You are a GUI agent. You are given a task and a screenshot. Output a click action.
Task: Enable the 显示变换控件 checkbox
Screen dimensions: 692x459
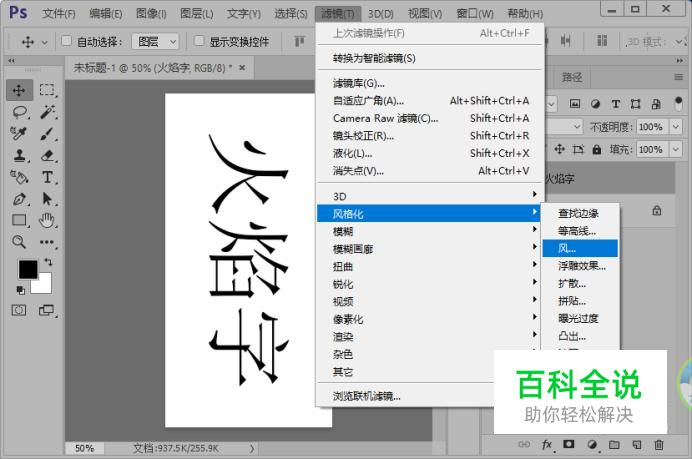(199, 41)
